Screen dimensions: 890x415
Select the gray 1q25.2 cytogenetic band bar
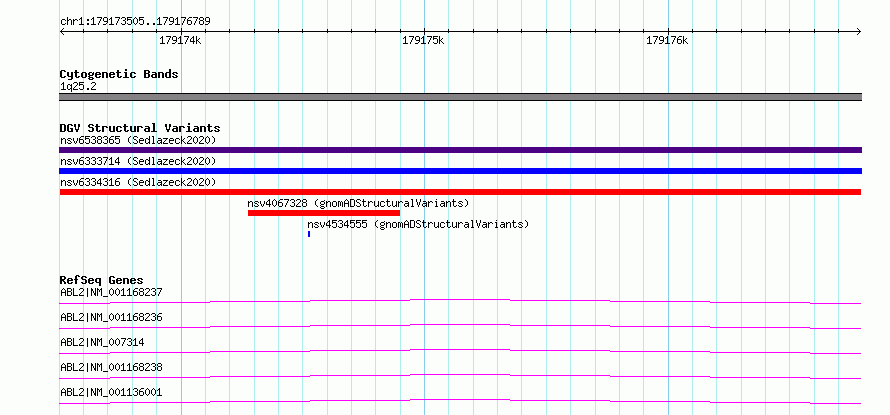[460, 97]
